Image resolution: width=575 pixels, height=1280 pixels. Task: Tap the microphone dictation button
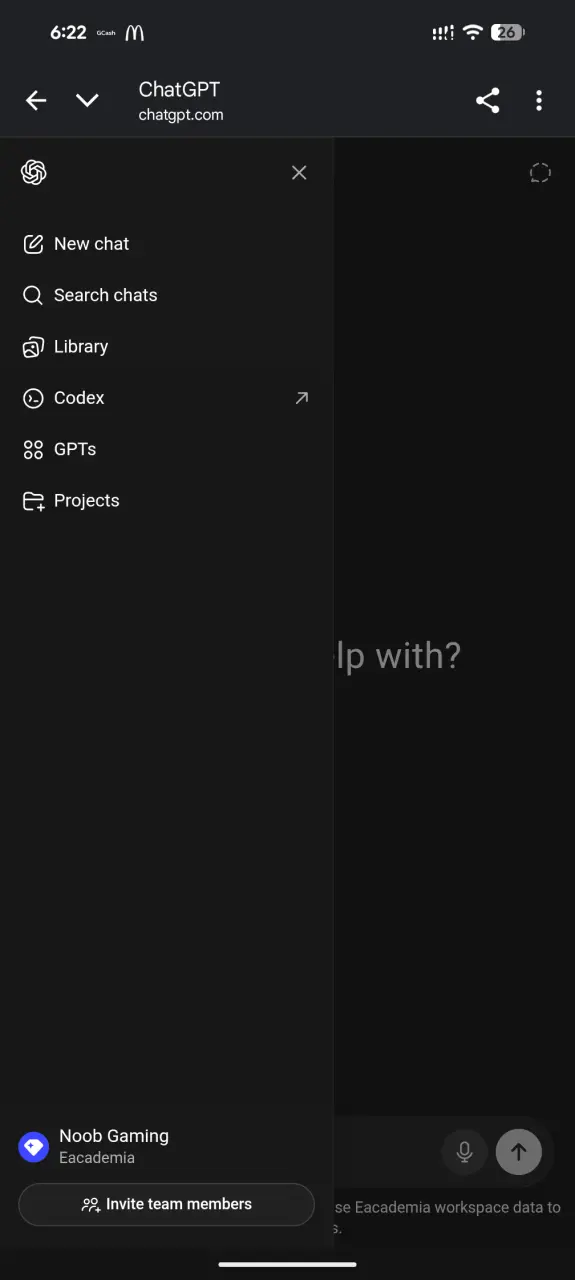point(464,1152)
